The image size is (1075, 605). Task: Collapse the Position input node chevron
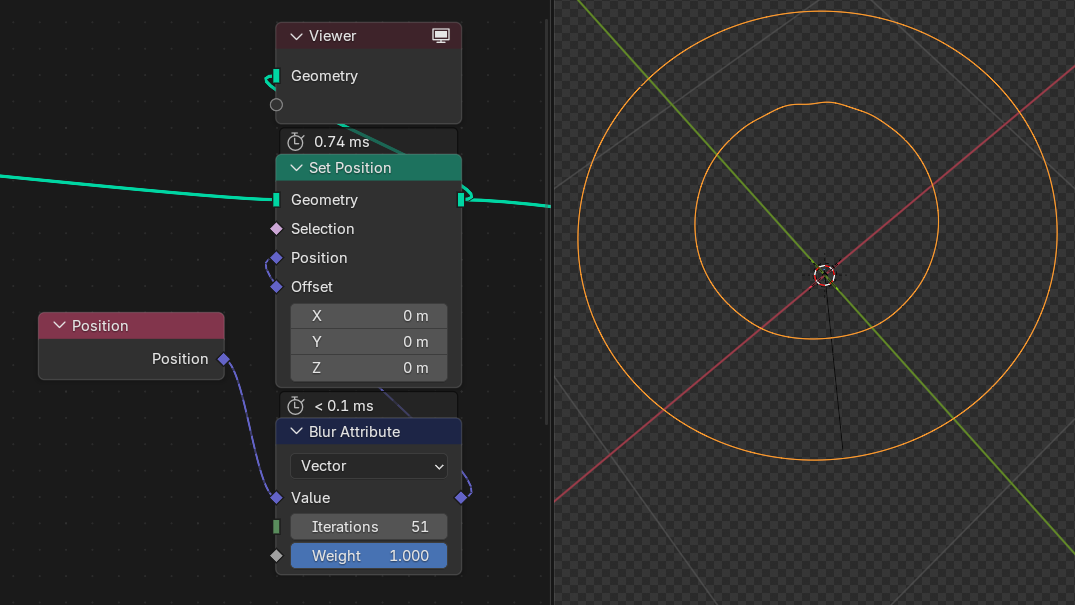point(60,325)
